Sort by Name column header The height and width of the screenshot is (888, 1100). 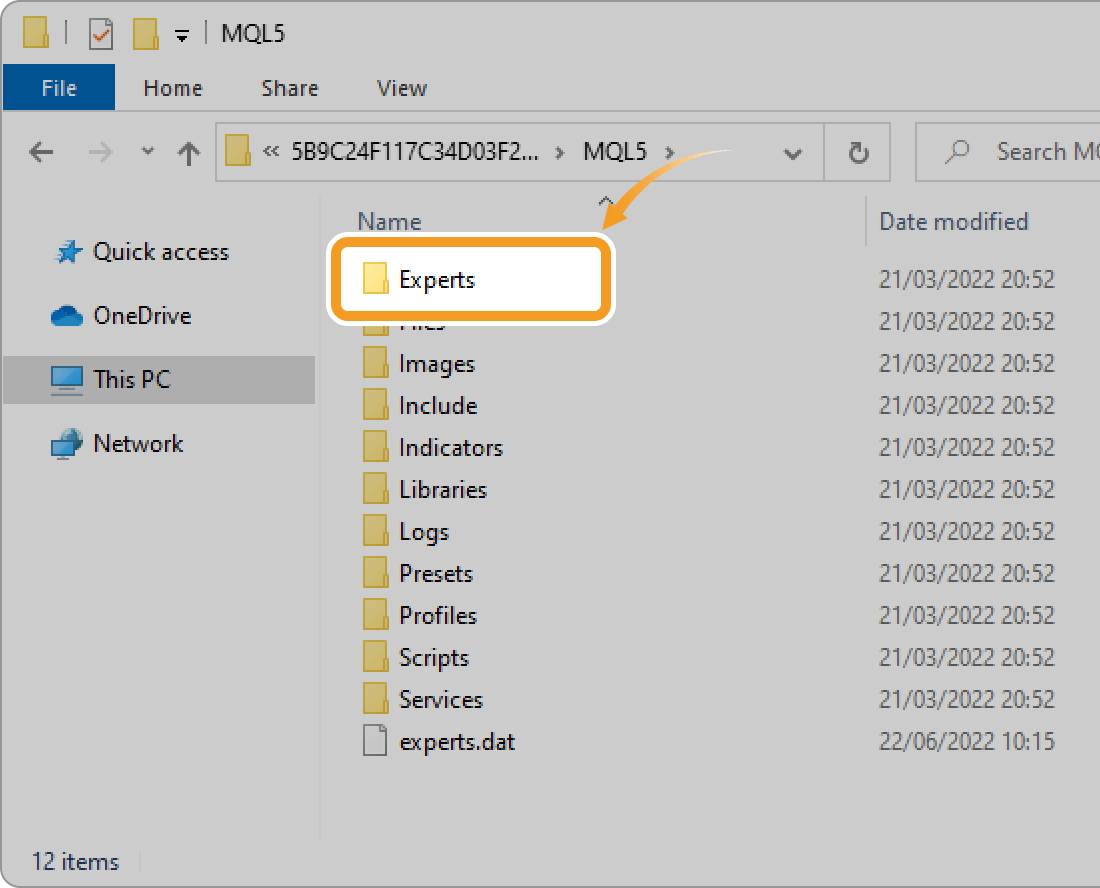pos(389,222)
